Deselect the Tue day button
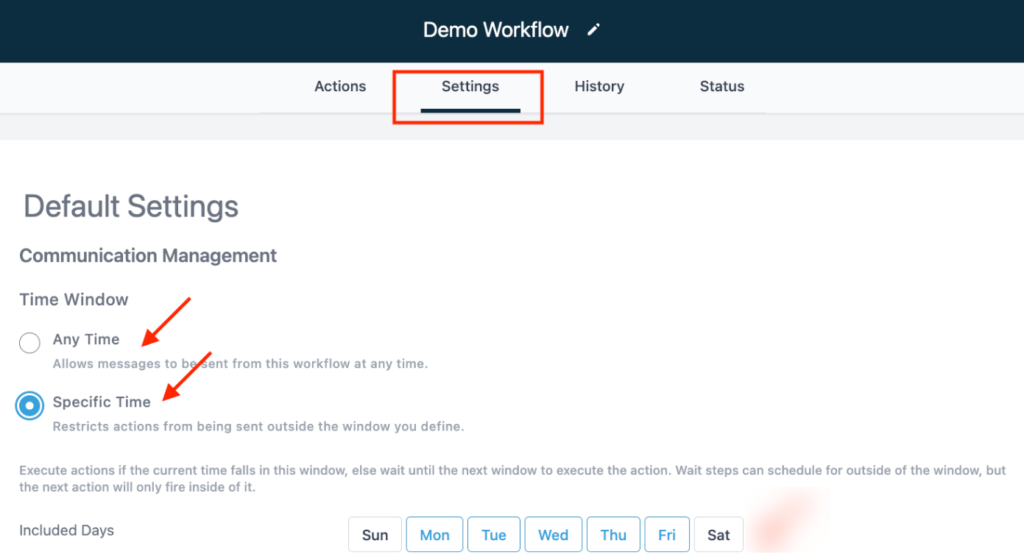Viewport: 1024px width, 560px height. [x=494, y=535]
